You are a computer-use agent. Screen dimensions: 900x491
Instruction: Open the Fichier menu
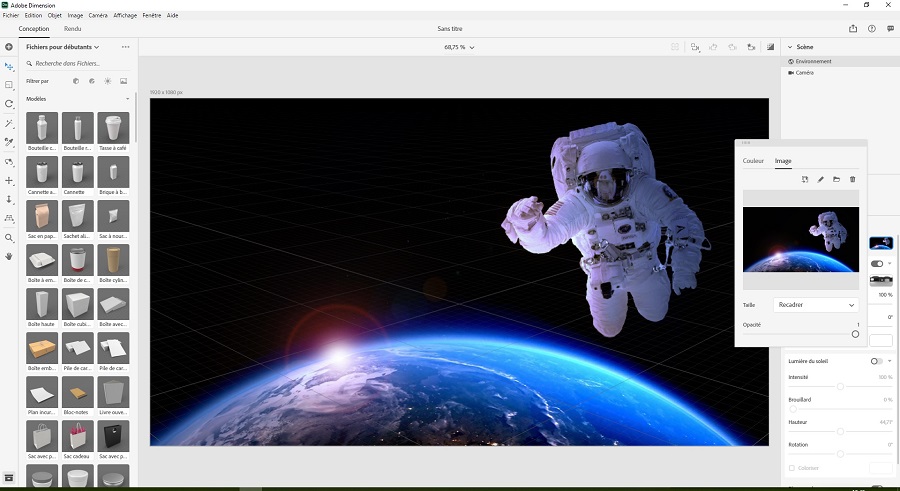(11, 16)
